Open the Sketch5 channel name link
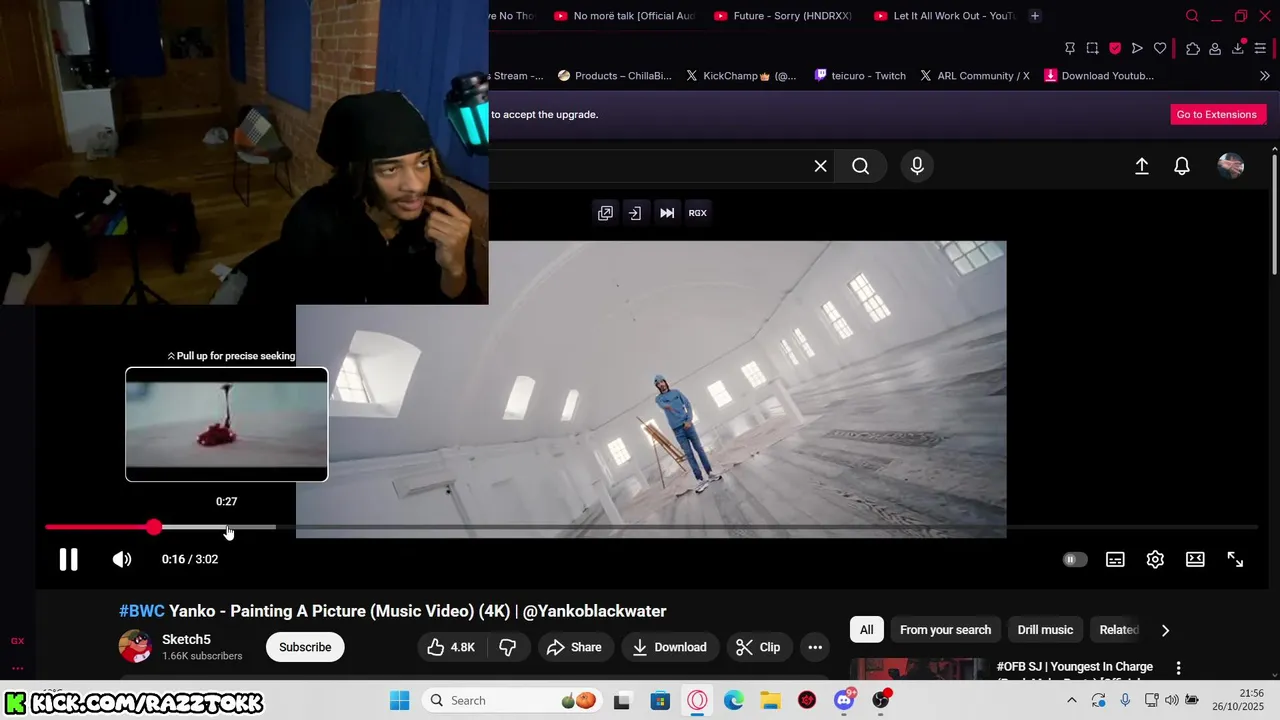 point(186,639)
